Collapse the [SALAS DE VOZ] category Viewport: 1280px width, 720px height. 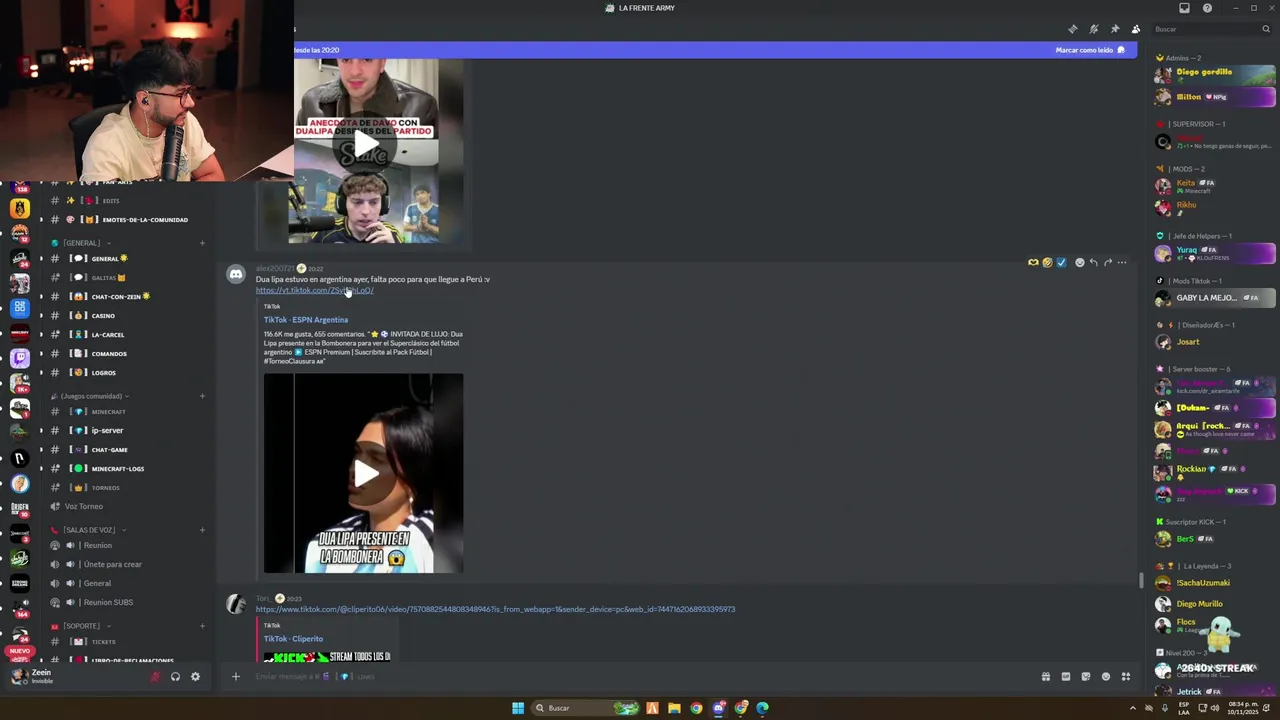88,530
